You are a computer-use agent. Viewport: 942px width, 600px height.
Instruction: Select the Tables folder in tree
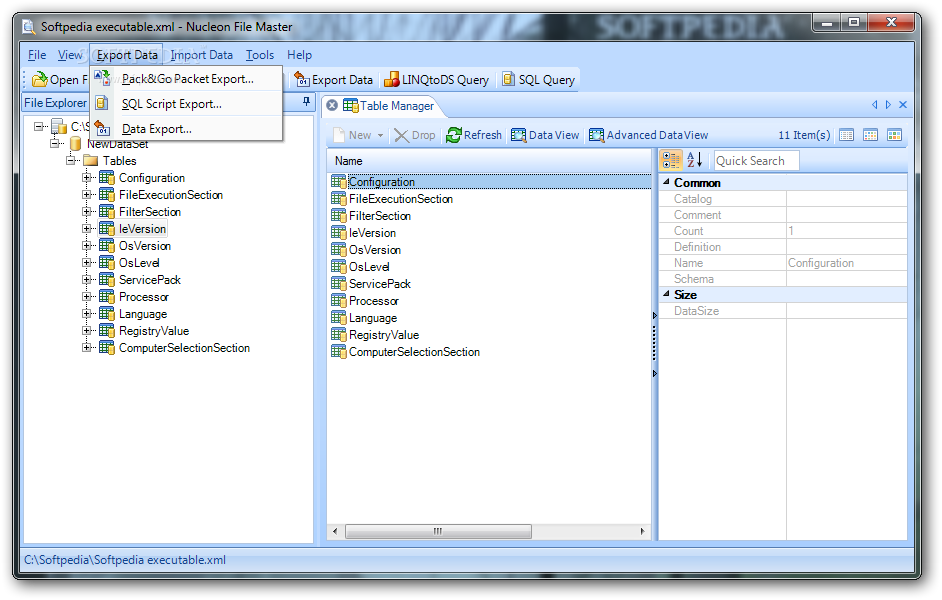(x=119, y=160)
